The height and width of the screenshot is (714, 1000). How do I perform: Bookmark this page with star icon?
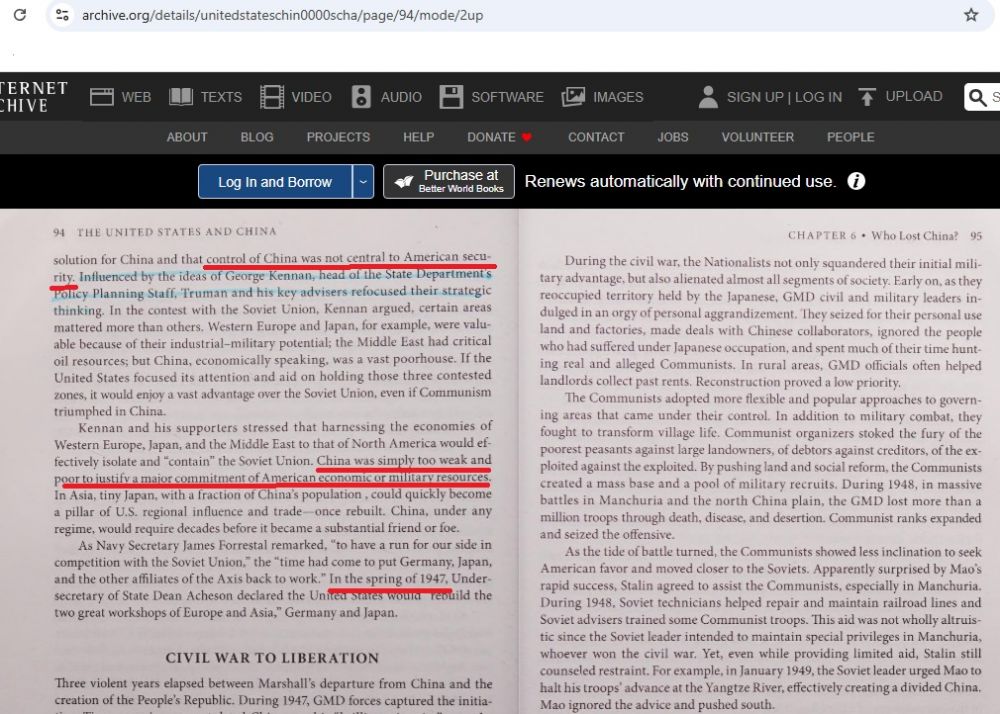pos(970,15)
